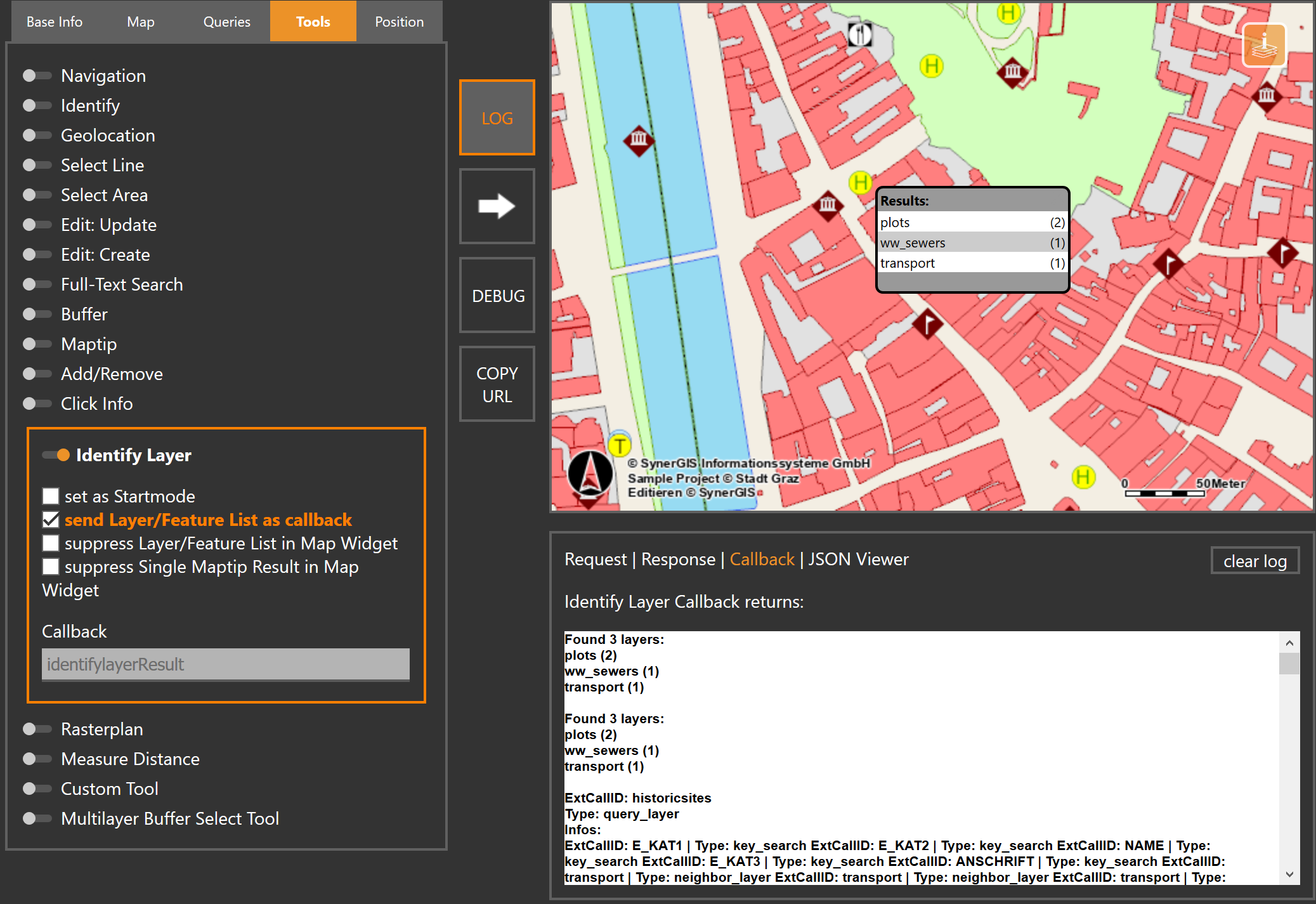Click the museum marker at the right map edge
The image size is (1316, 904).
pyautogui.click(x=1265, y=96)
